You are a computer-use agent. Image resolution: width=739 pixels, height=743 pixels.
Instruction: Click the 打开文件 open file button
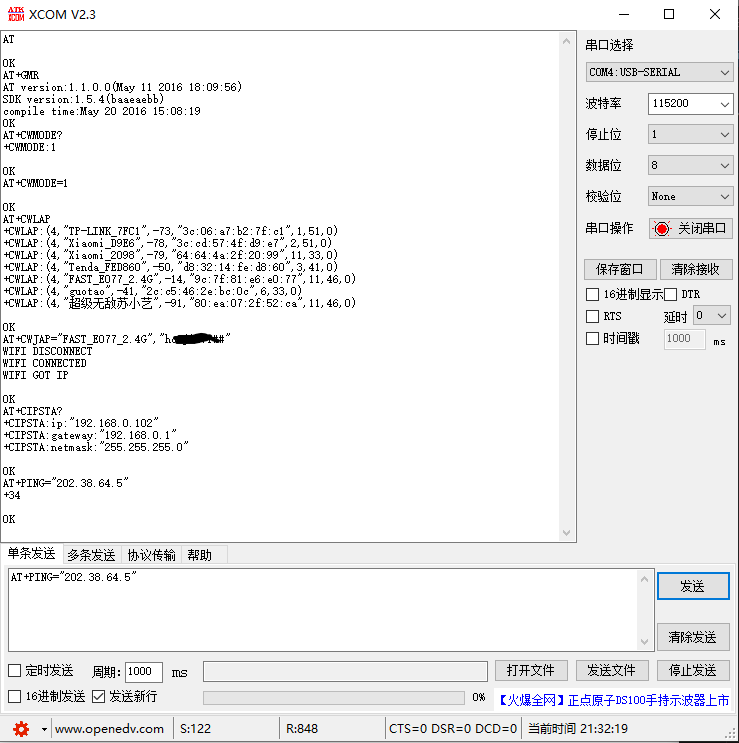point(531,671)
